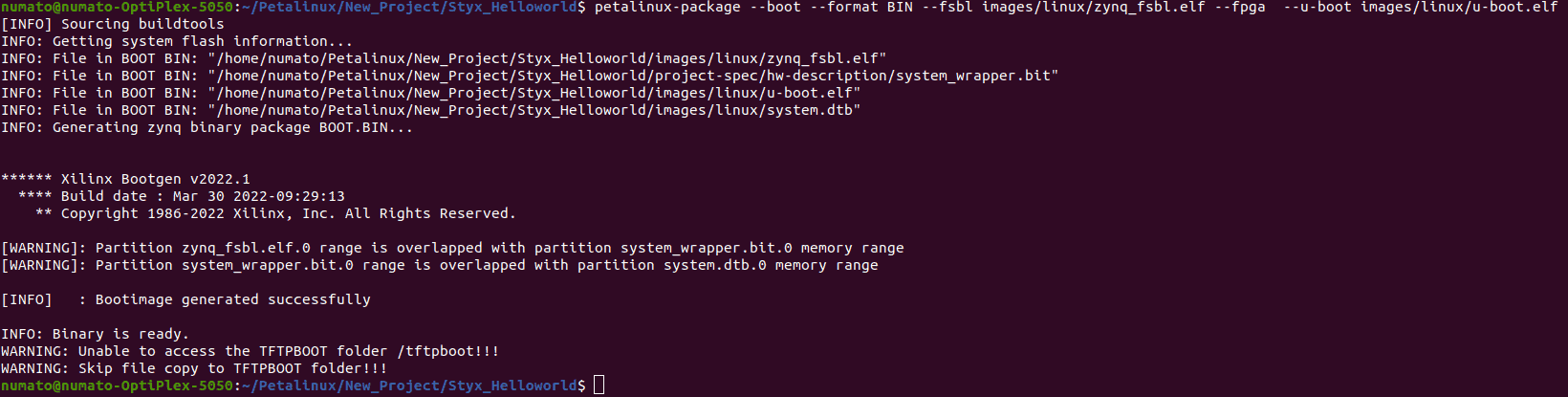
Task: Click the system.dtb file path
Action: pos(534,110)
